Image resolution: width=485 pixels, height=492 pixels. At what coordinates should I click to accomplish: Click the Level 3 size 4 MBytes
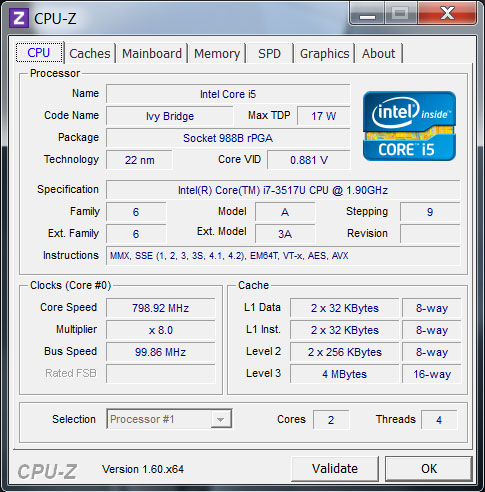click(x=345, y=374)
